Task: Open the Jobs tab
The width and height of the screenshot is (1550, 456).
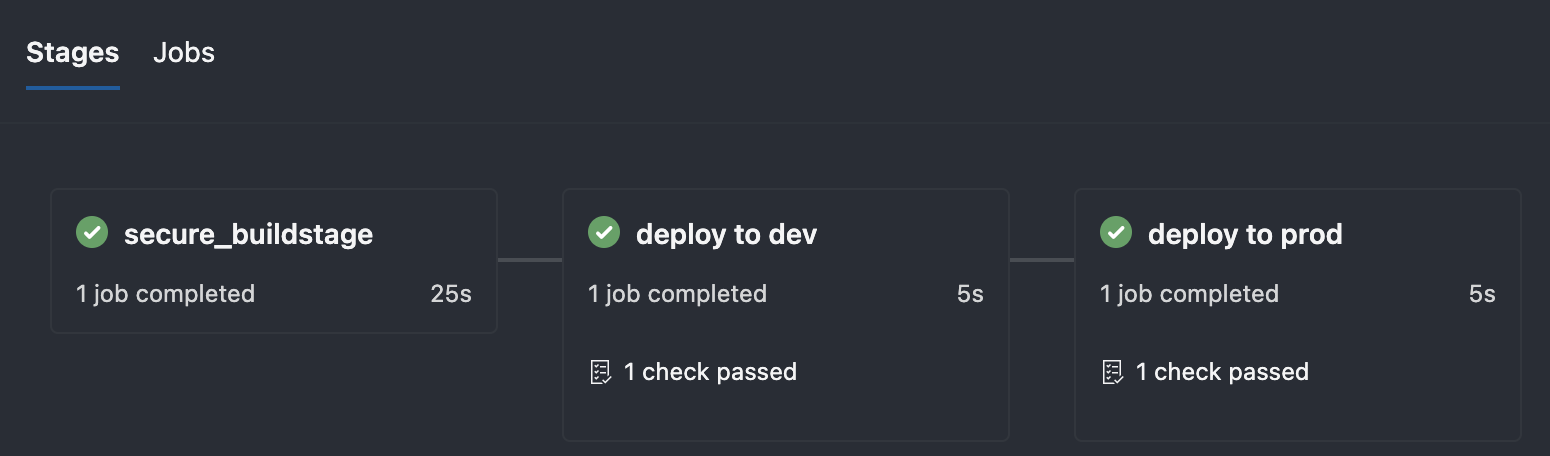Action: tap(184, 53)
